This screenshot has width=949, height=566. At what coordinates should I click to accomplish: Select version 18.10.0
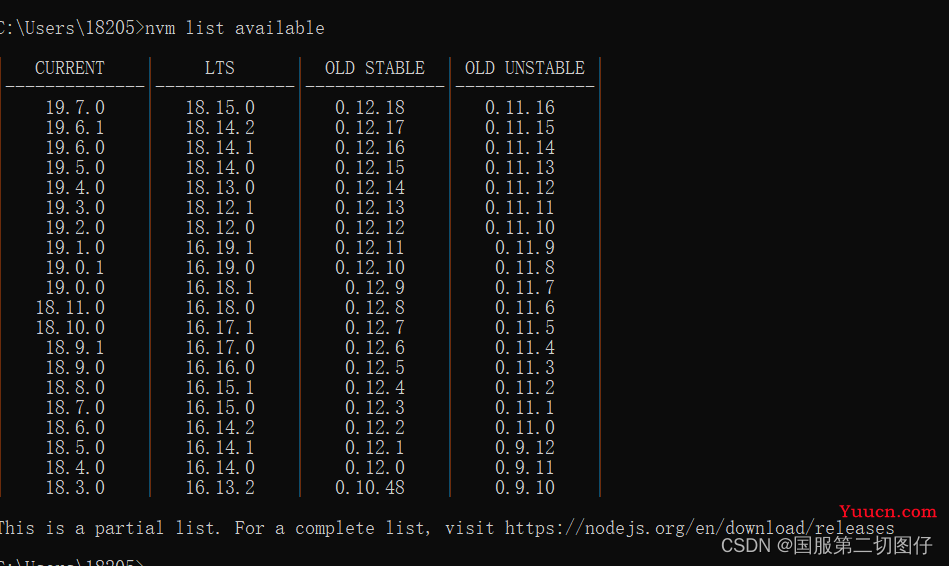[70, 327]
